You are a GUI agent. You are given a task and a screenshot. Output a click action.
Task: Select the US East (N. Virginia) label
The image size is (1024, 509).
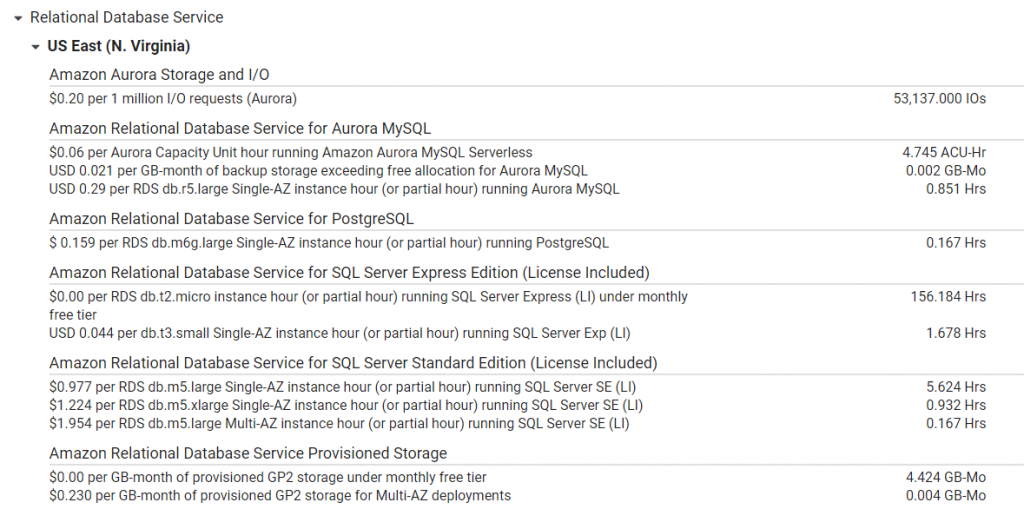[118, 46]
